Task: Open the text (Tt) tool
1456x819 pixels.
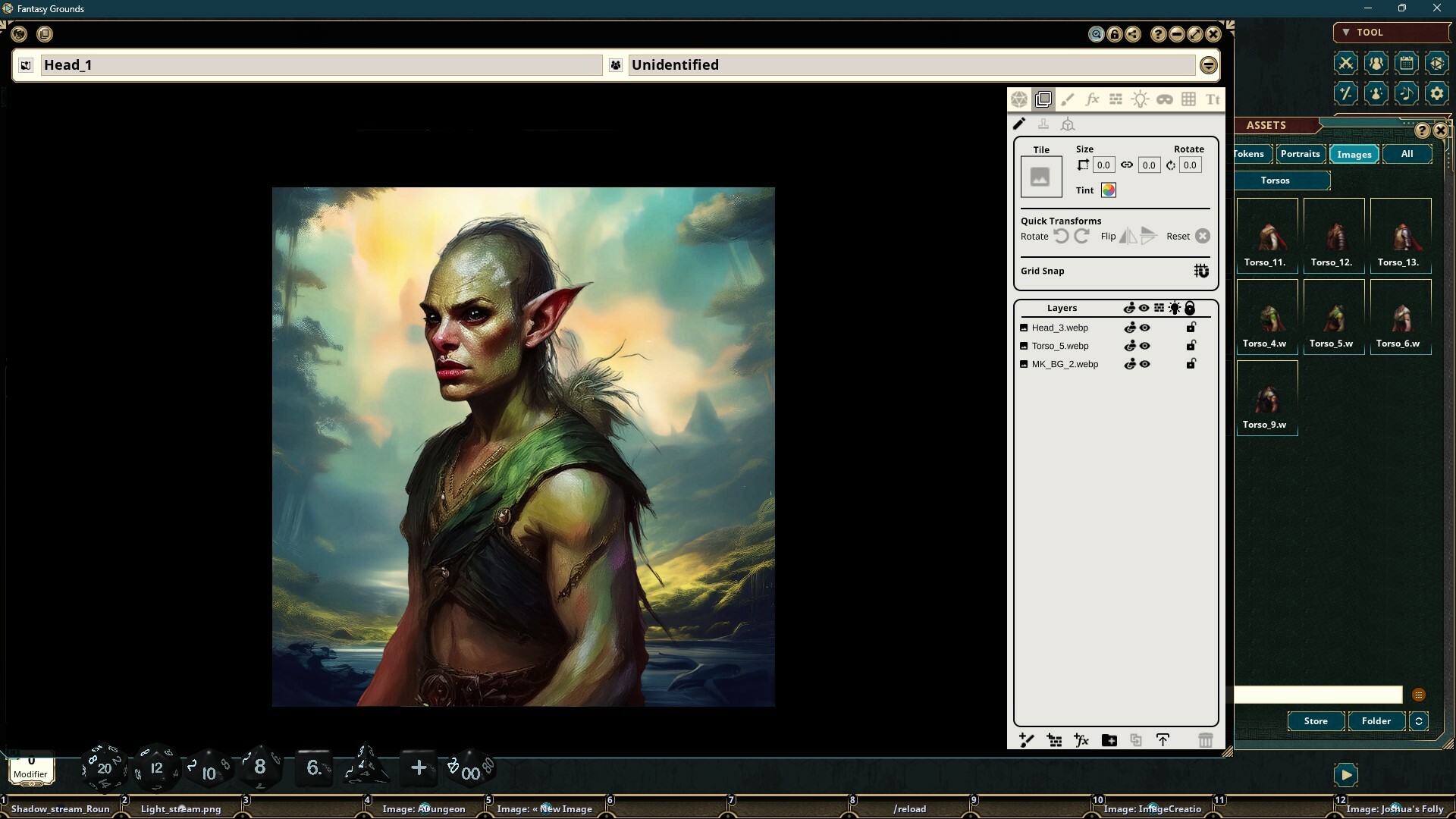Action: [1213, 99]
